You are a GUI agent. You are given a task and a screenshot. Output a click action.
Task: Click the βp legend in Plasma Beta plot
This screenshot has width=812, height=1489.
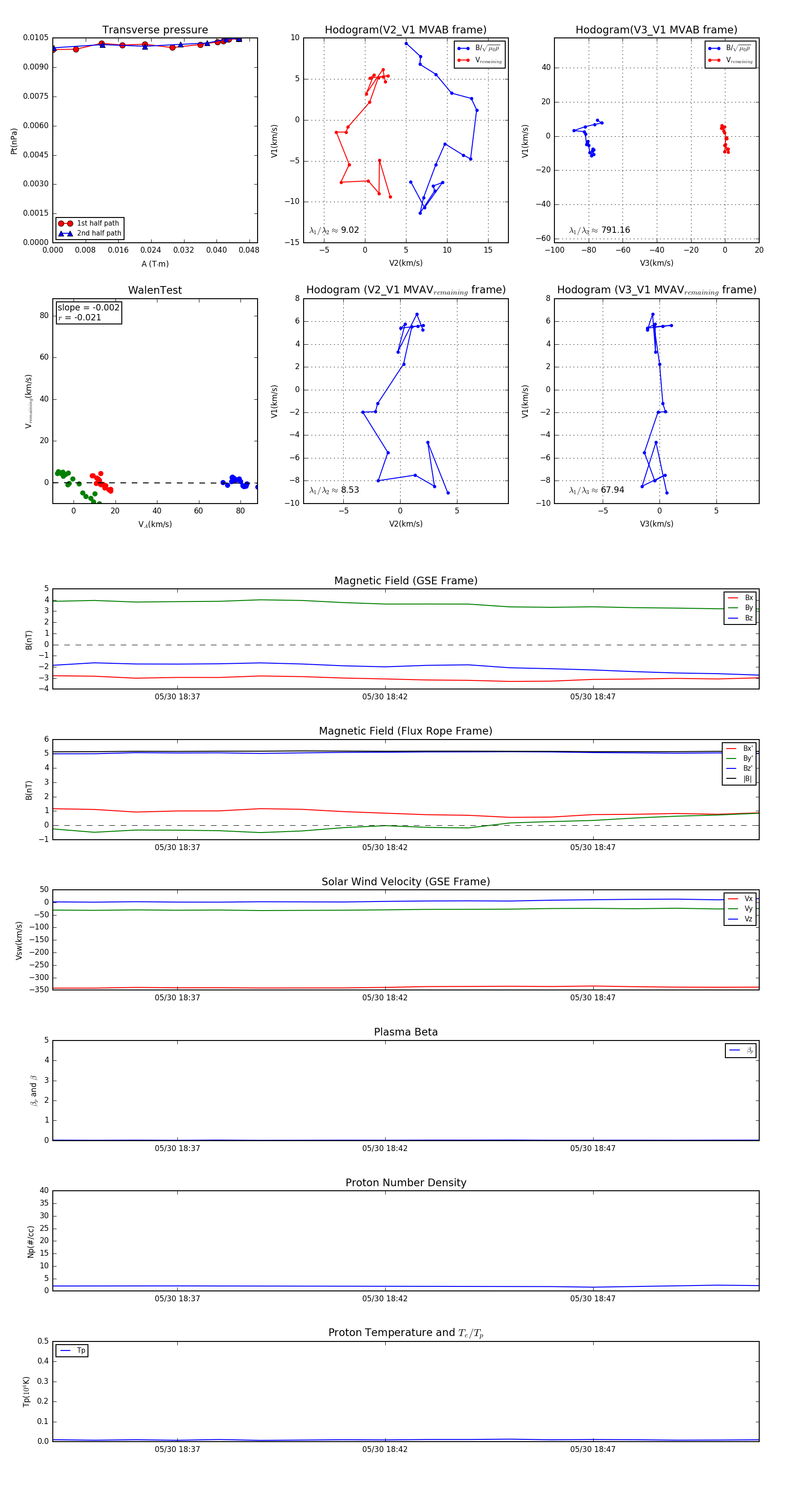click(741, 1051)
